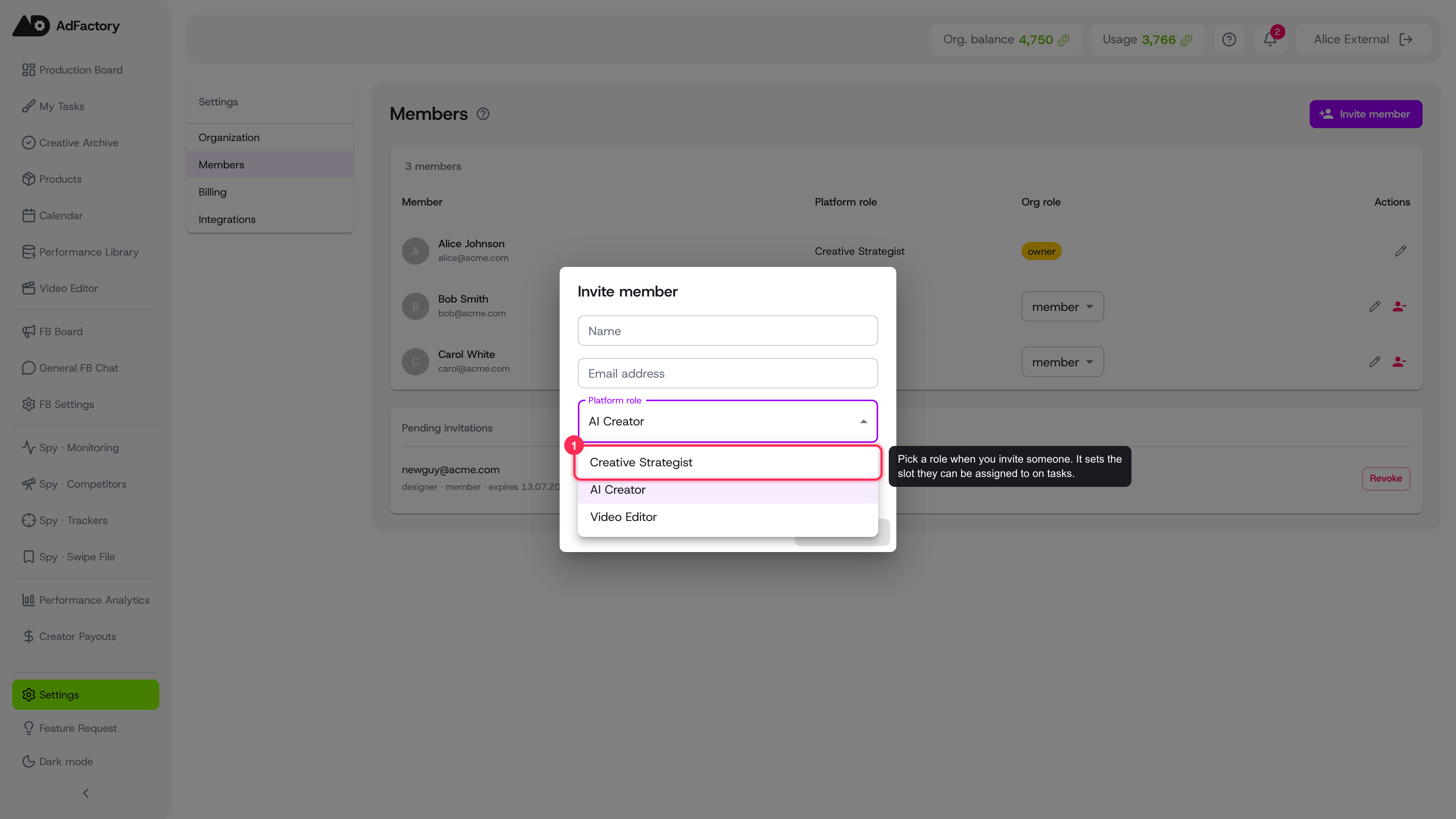Open Bob Smith's org role dropdown

click(x=1062, y=306)
